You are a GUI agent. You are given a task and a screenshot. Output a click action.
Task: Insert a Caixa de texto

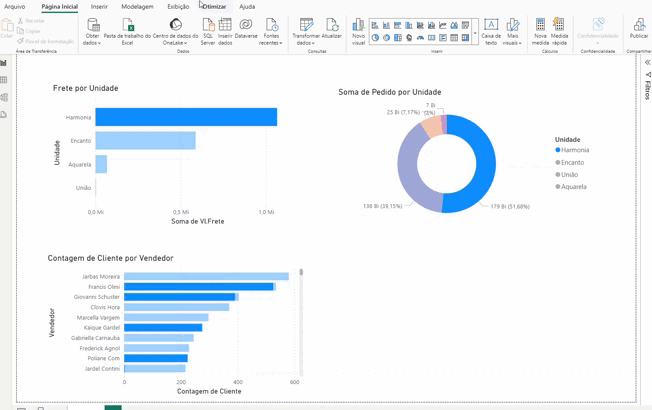pyautogui.click(x=491, y=25)
